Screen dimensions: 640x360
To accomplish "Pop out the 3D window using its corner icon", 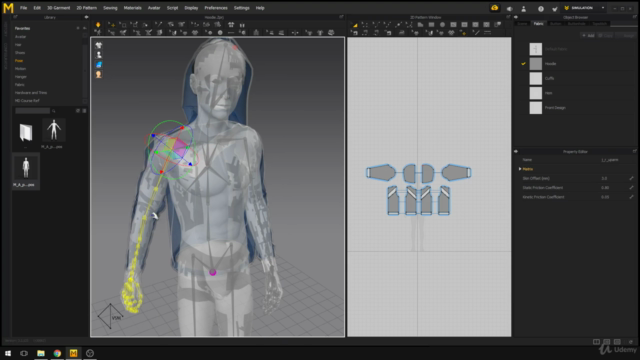I will (341, 17).
